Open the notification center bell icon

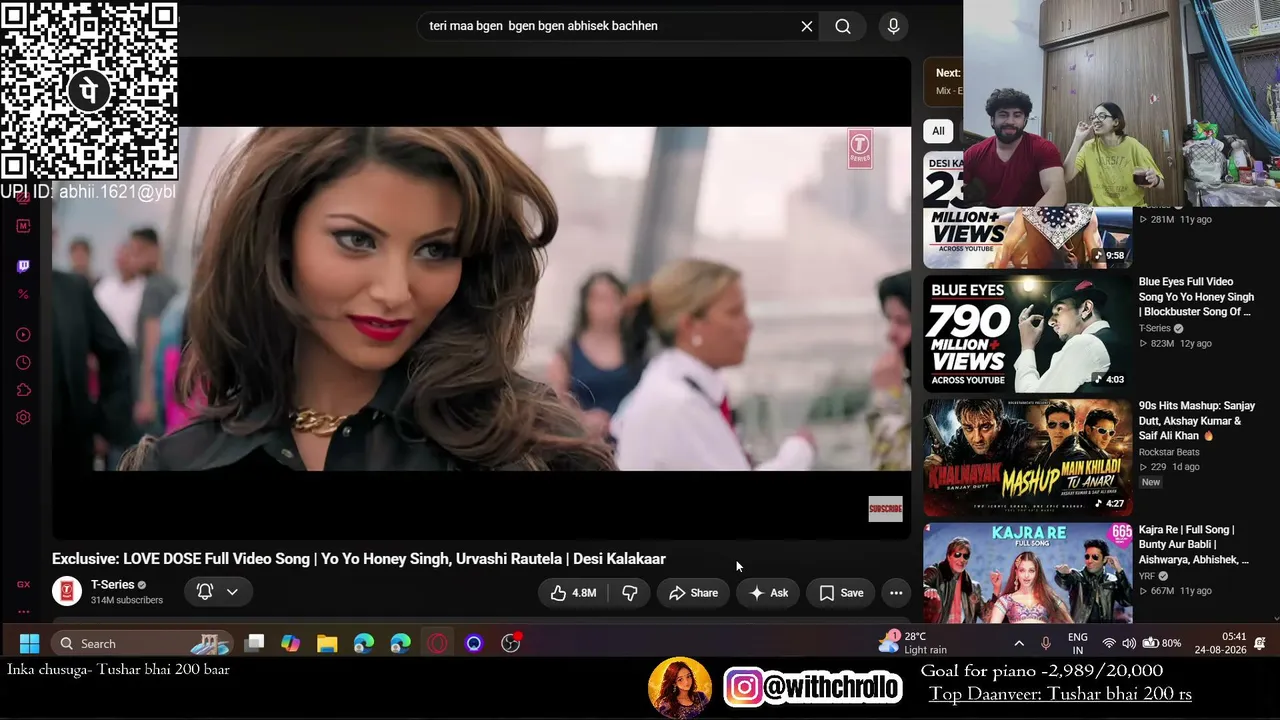point(1260,643)
